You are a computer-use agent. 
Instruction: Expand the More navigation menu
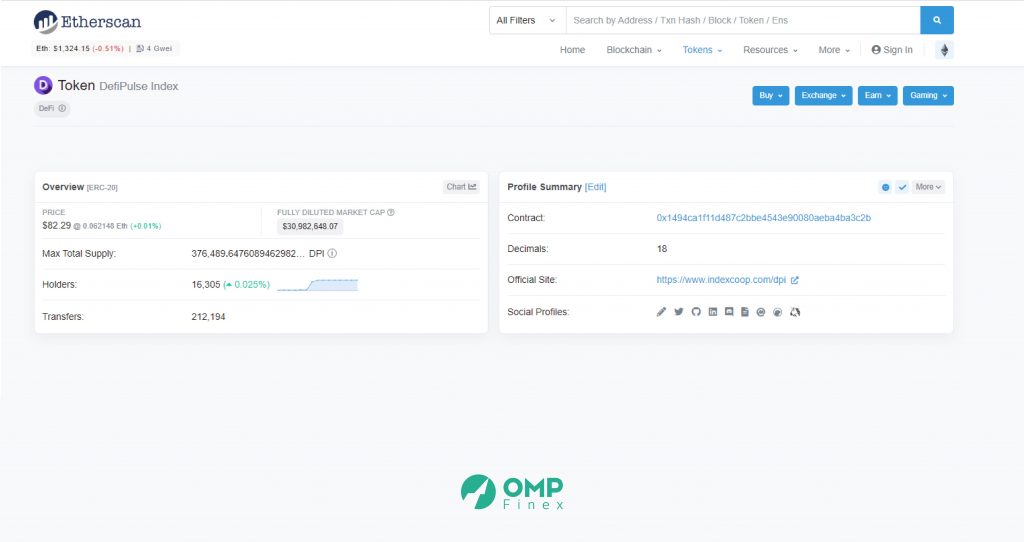point(834,50)
